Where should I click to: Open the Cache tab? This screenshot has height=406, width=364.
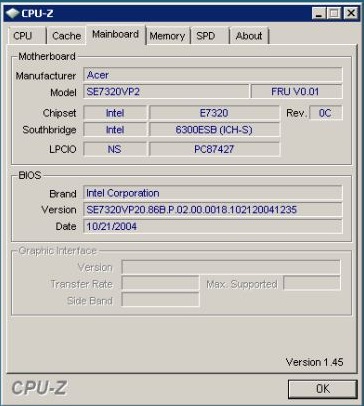(66, 36)
